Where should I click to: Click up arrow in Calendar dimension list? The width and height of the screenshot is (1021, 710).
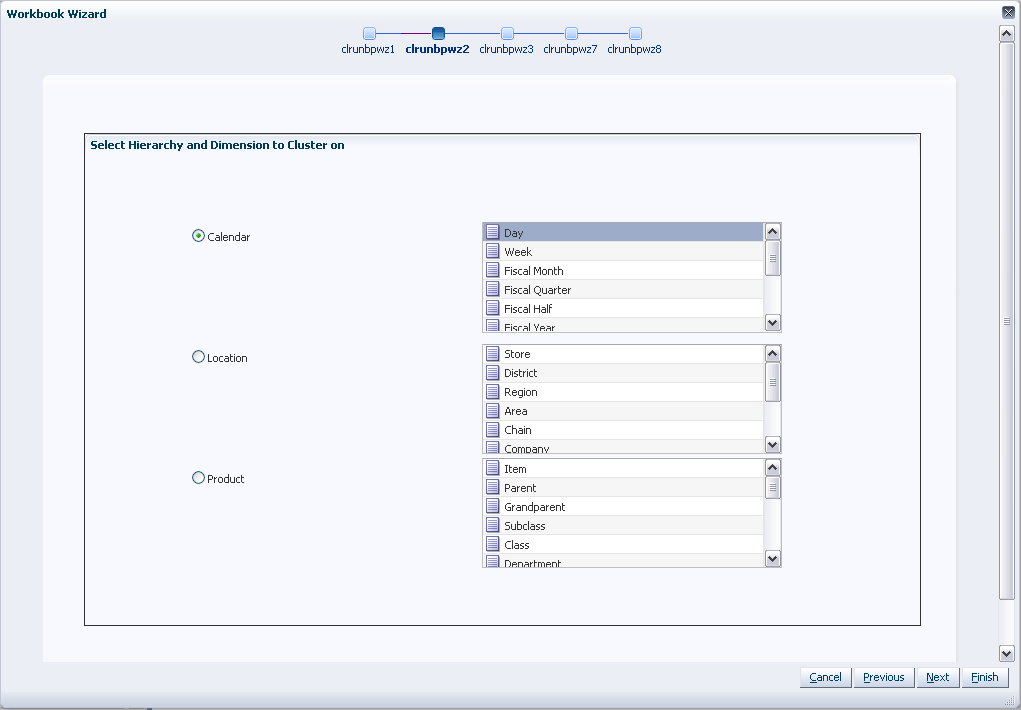[x=772, y=231]
